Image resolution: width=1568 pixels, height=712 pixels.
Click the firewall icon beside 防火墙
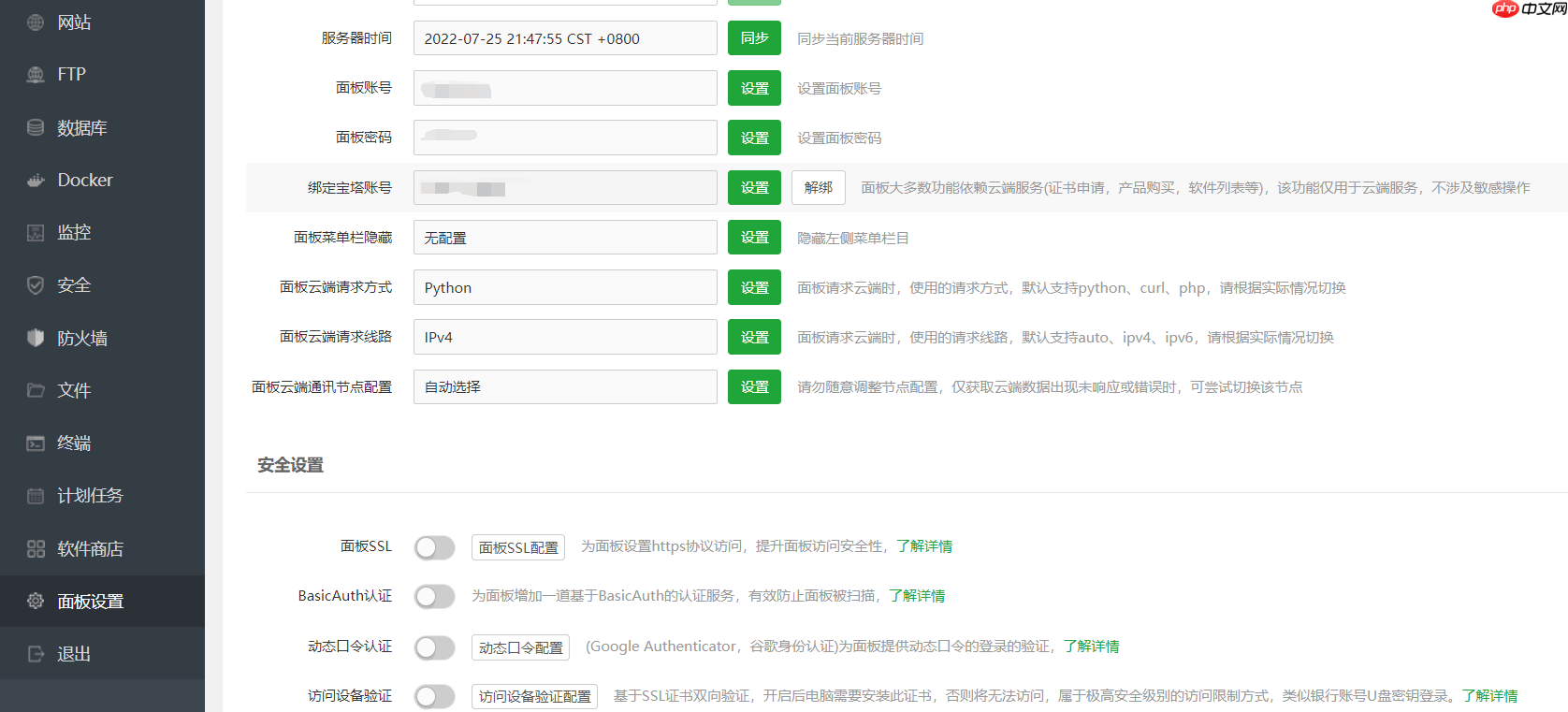(36, 338)
